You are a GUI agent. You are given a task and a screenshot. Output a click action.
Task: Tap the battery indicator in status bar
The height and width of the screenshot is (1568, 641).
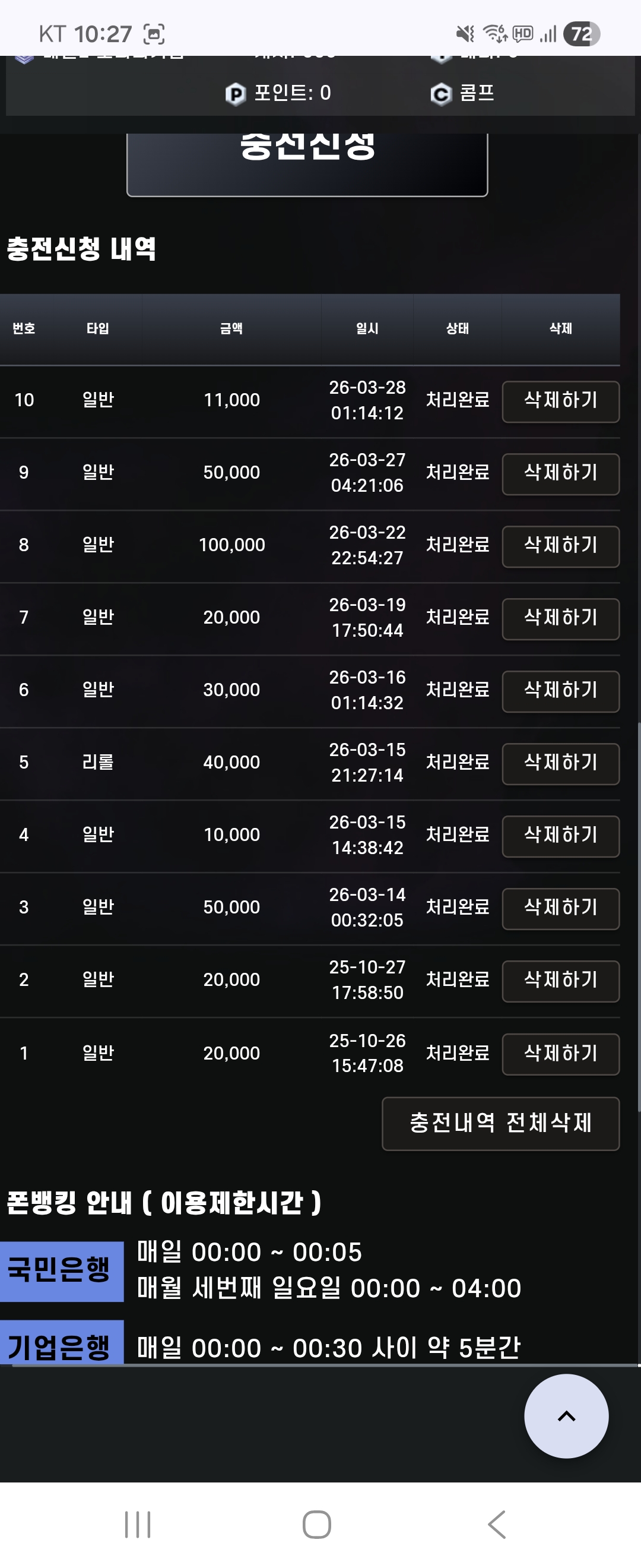(582, 34)
